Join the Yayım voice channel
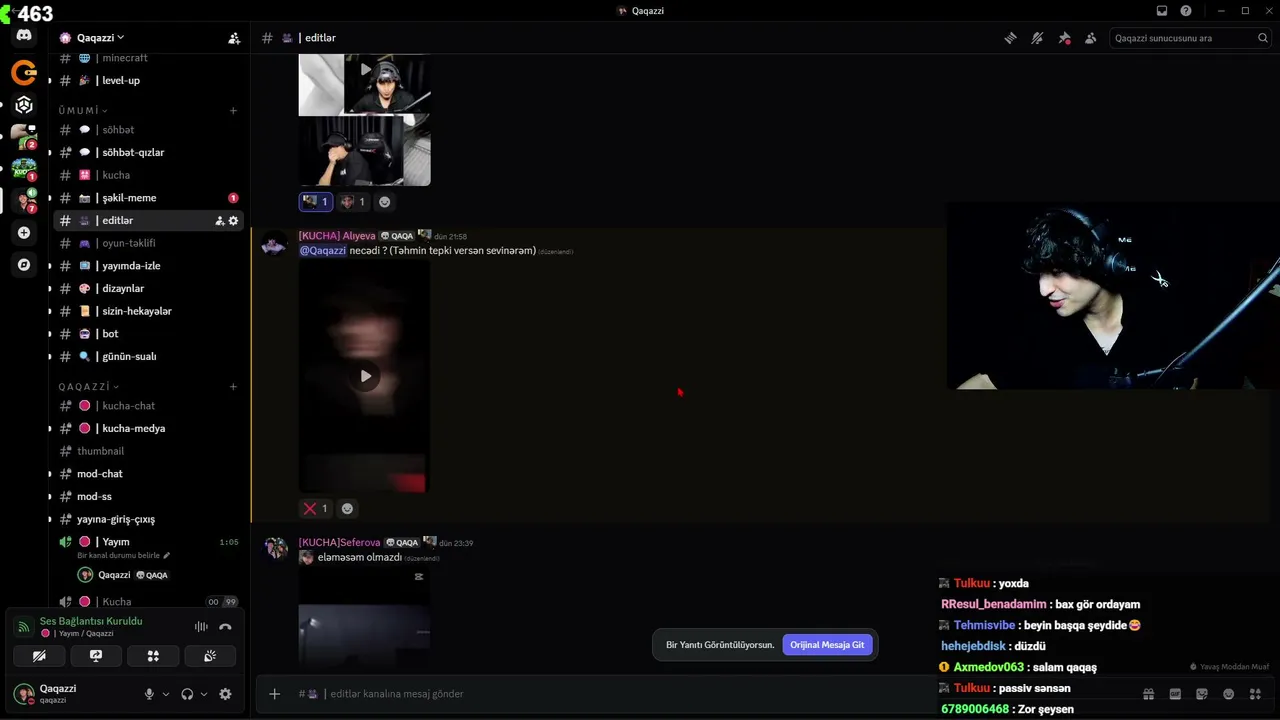The image size is (1280, 720). pos(148,542)
